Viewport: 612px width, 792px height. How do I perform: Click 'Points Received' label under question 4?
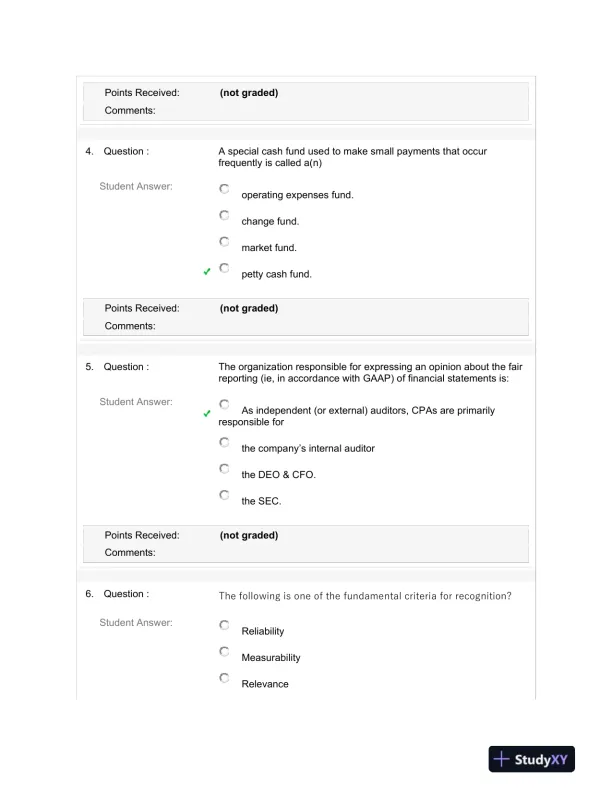(x=142, y=308)
